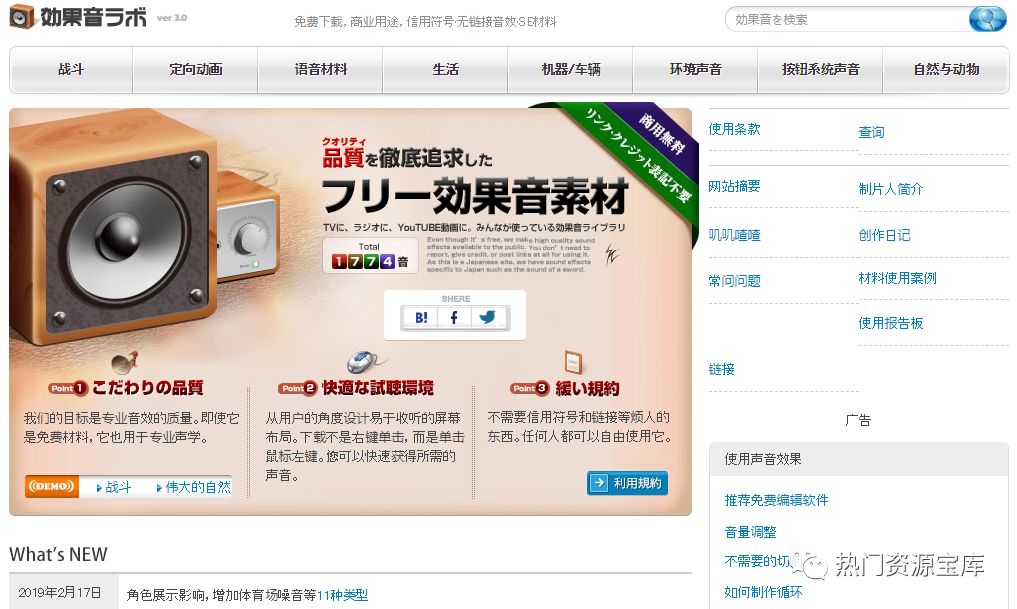This screenshot has height=609, width=1017.
Task: Focus the 効果音を検索 search field
Action: 846,19
